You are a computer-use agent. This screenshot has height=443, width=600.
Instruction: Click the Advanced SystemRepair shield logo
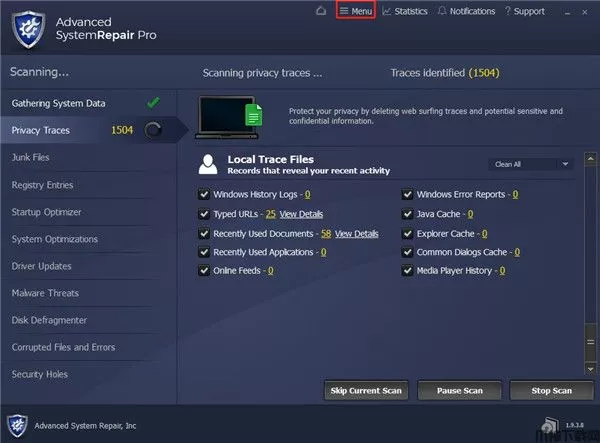coord(28,29)
